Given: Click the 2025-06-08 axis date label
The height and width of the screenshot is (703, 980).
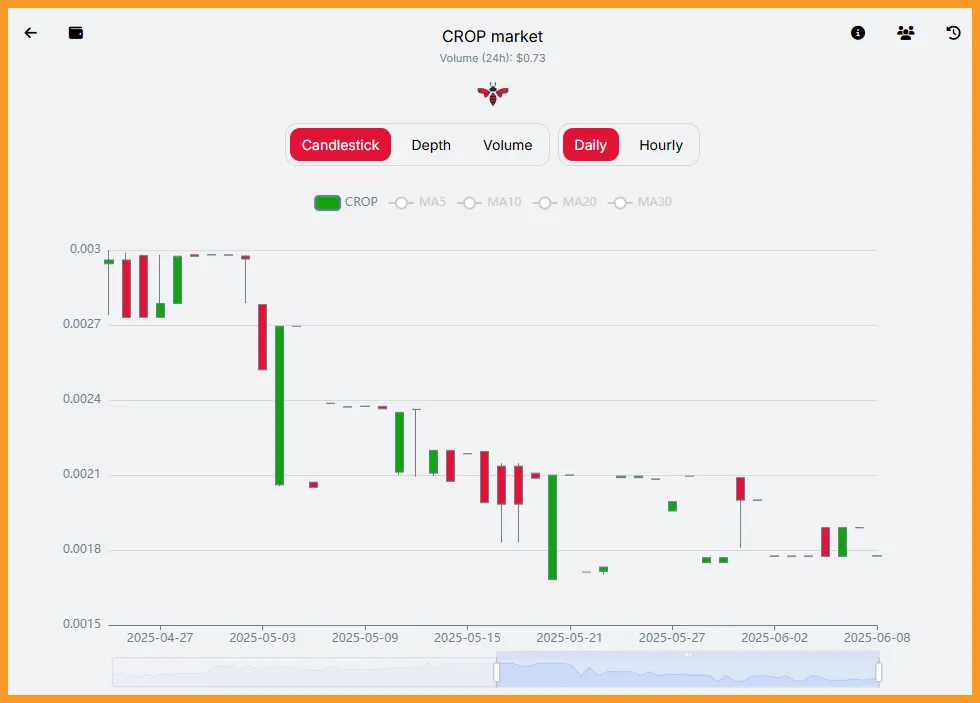Looking at the screenshot, I should 877,638.
